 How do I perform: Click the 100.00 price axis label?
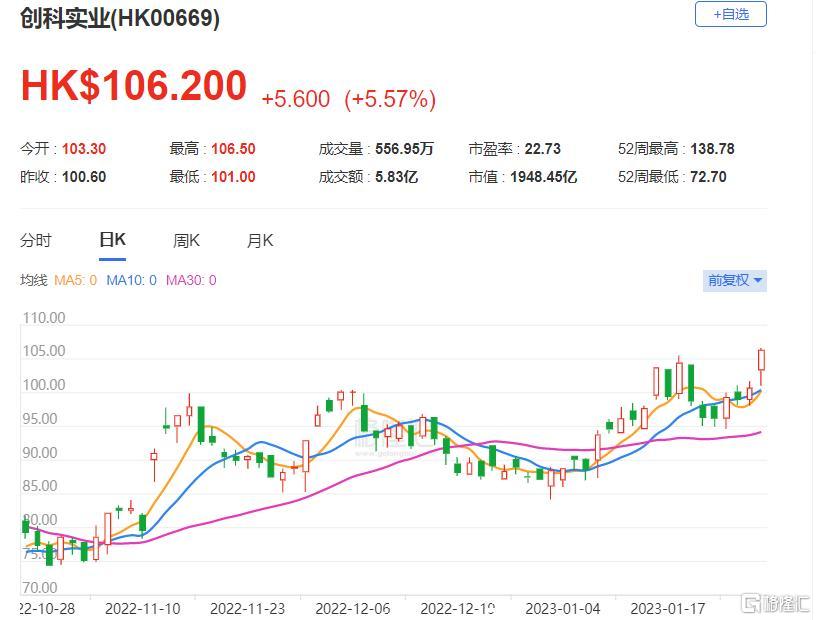(x=44, y=385)
